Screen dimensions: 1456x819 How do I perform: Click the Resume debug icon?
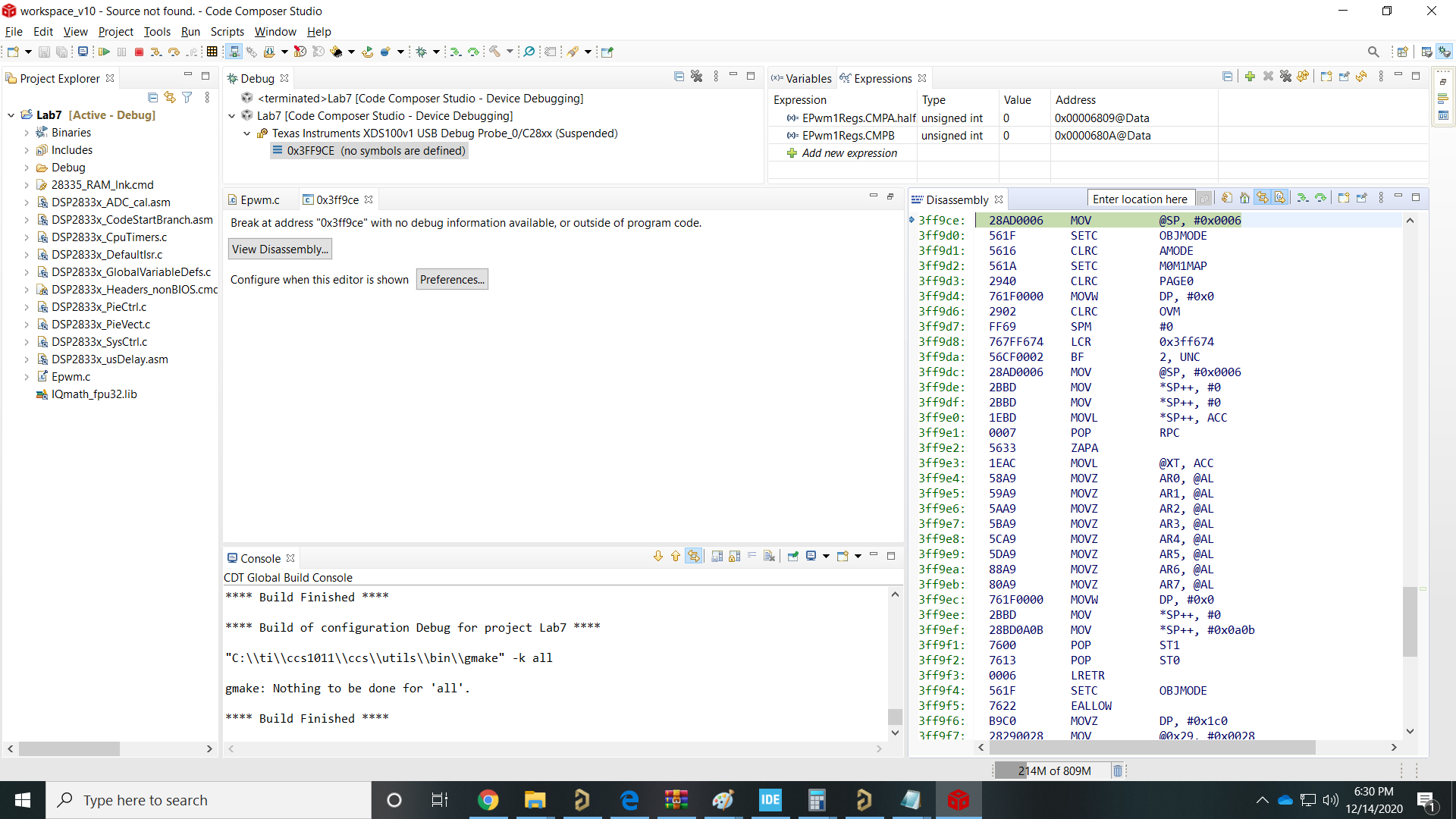tap(104, 52)
